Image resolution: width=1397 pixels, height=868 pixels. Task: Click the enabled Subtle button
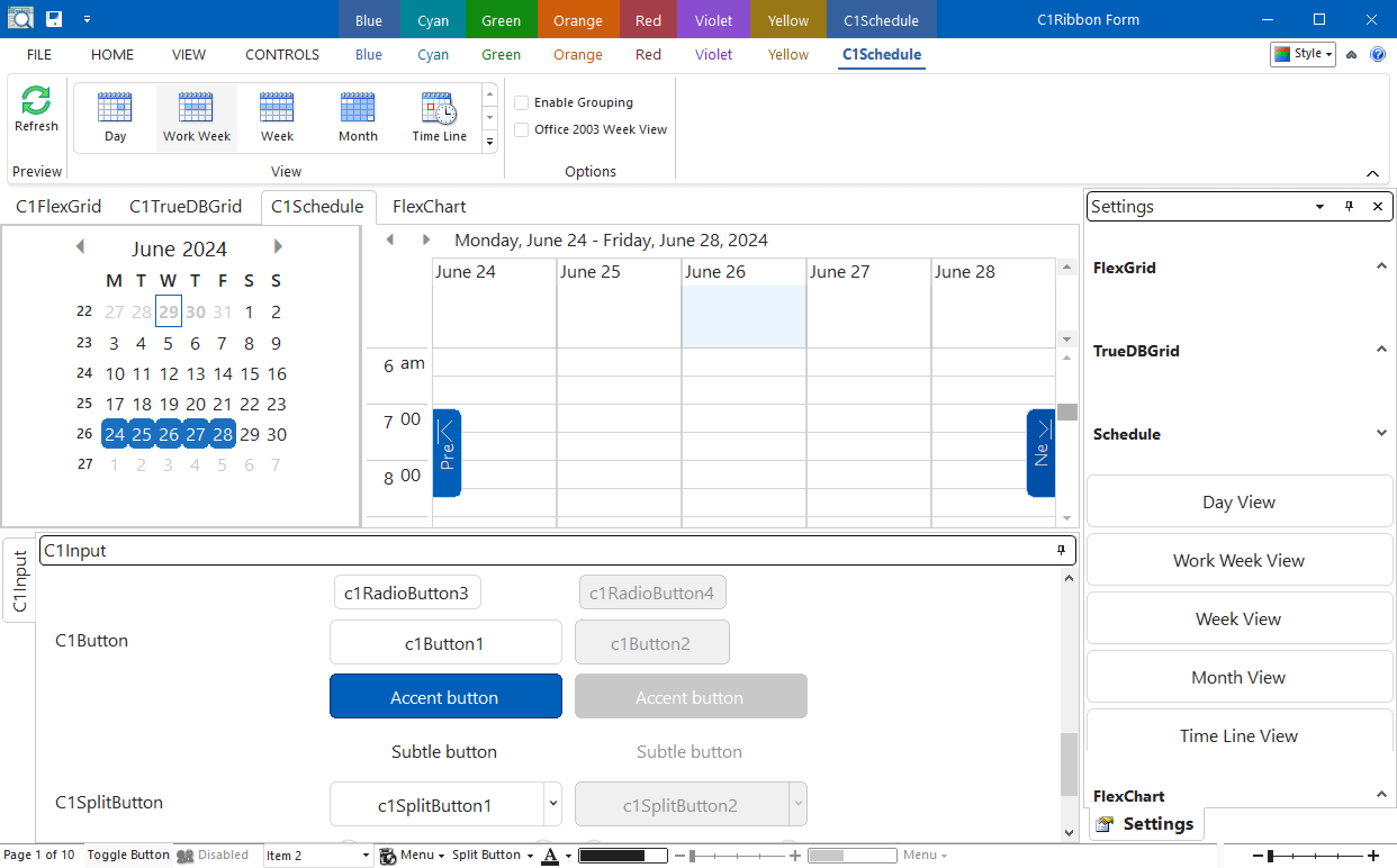coord(444,752)
